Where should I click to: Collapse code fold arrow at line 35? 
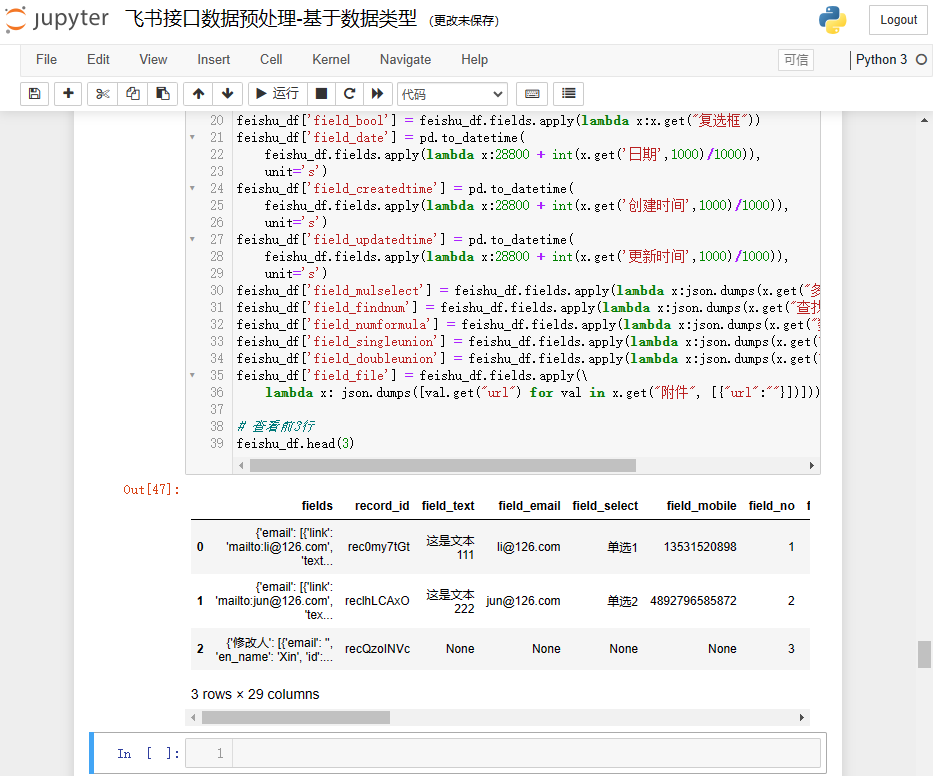point(192,376)
